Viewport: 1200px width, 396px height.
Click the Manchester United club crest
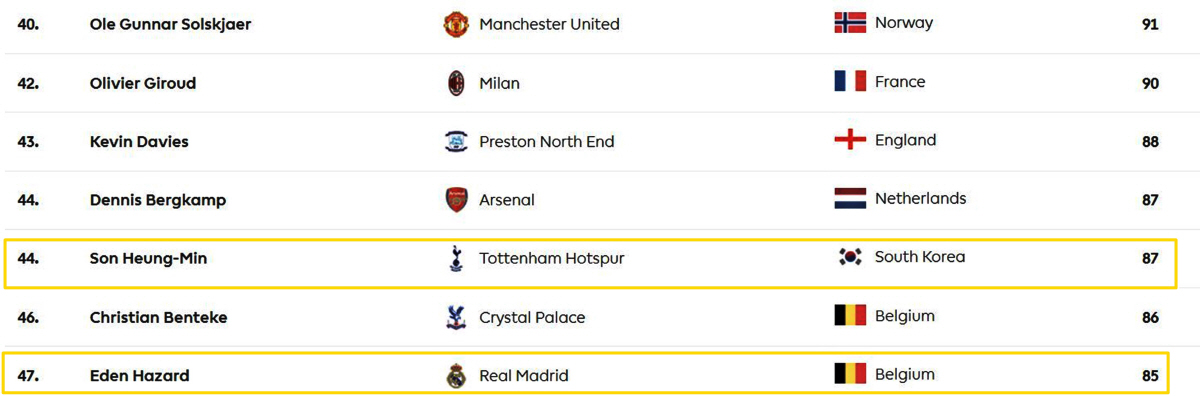pyautogui.click(x=456, y=24)
